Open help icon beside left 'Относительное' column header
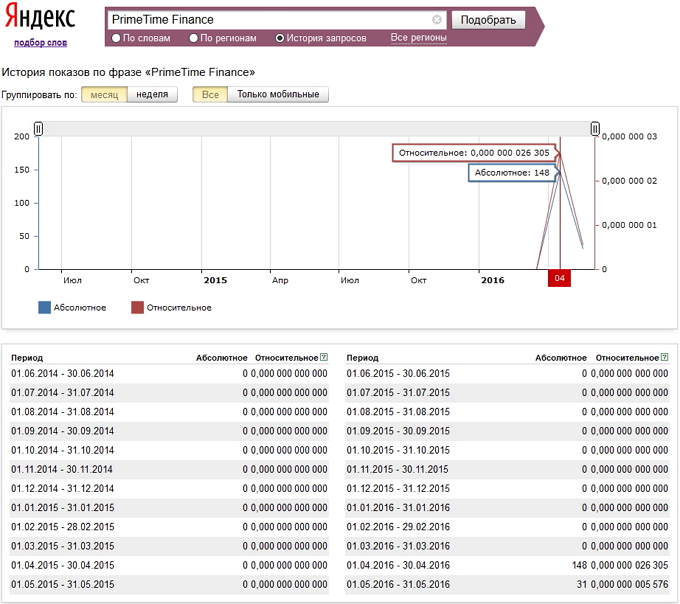680x604 pixels. pyautogui.click(x=324, y=357)
